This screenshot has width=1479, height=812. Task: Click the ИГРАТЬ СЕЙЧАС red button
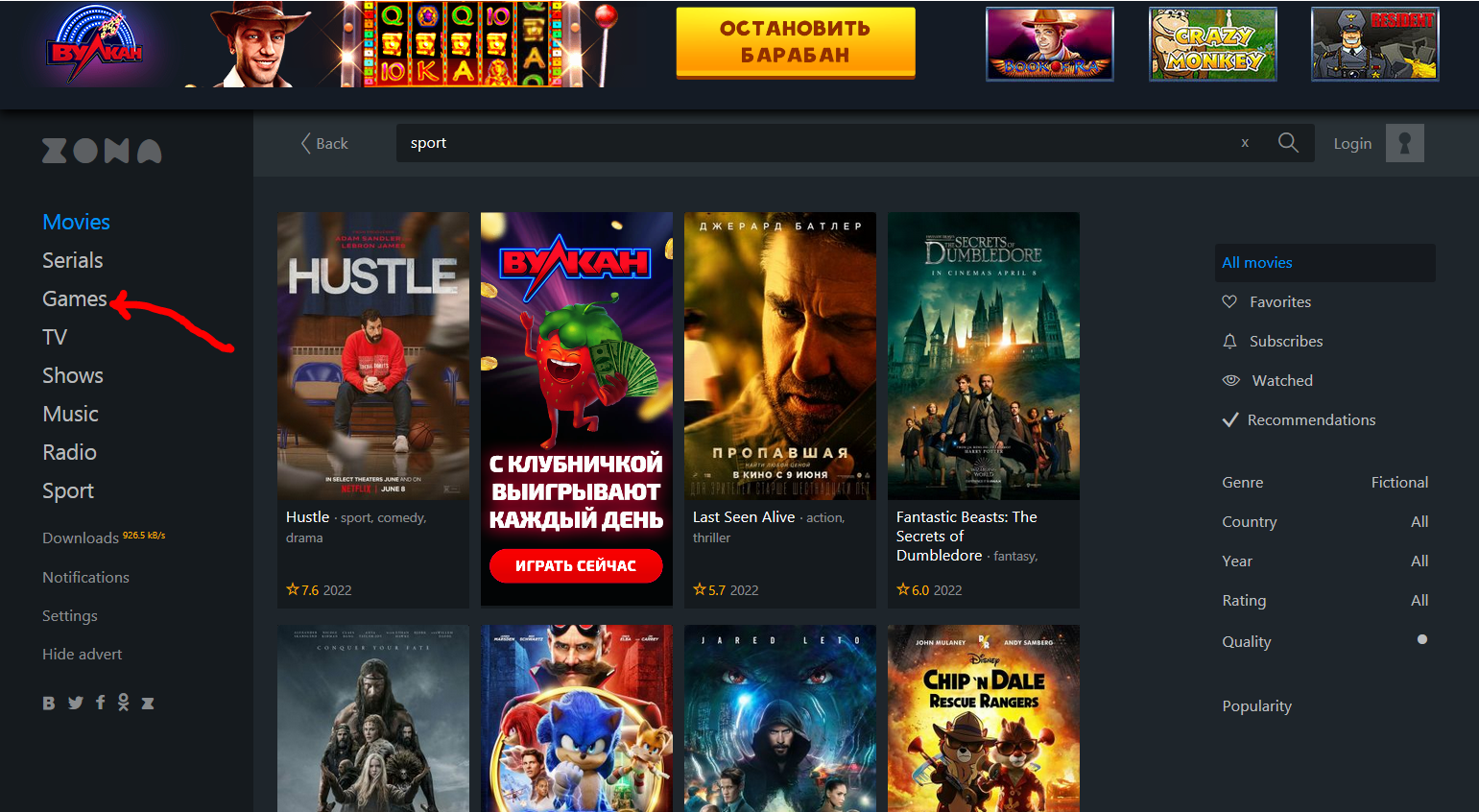point(576,565)
